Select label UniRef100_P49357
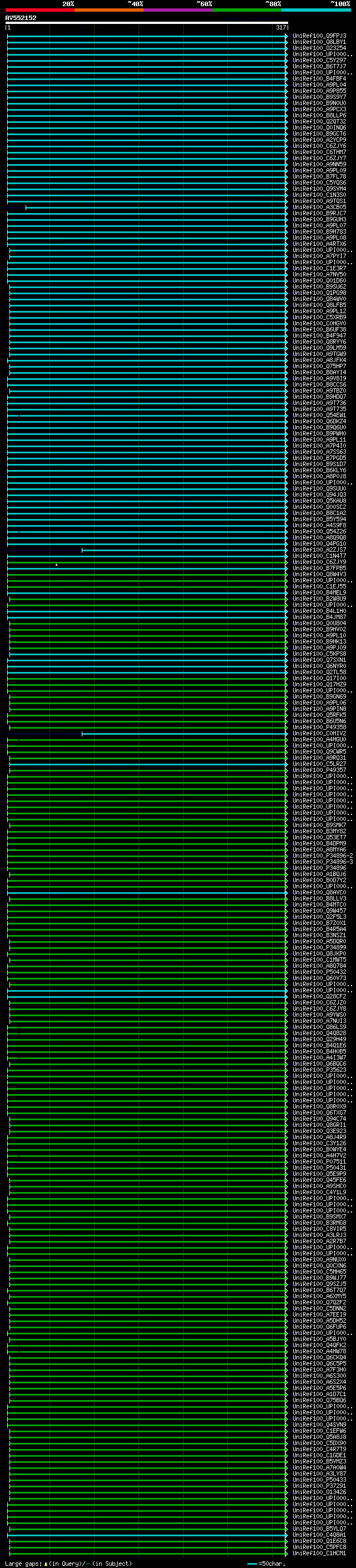 [319, 770]
